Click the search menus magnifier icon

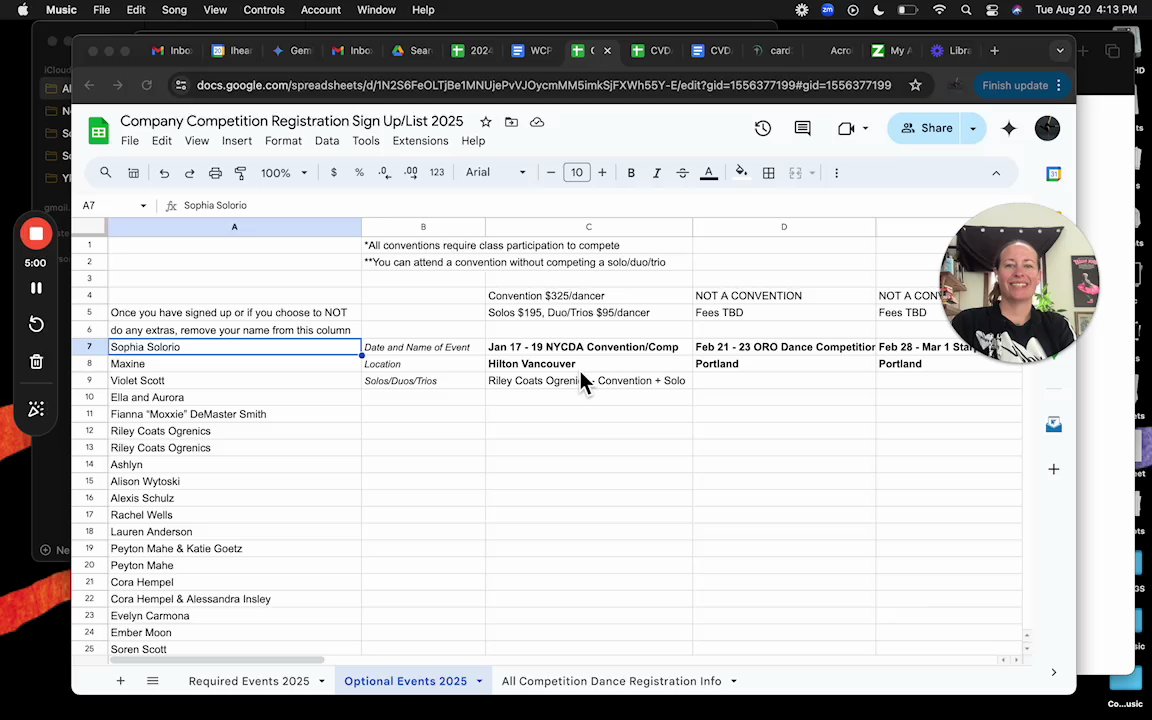[106, 173]
